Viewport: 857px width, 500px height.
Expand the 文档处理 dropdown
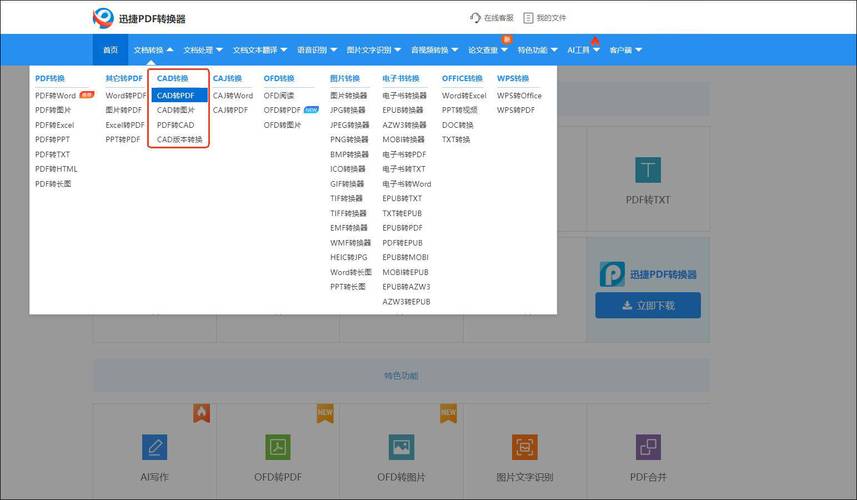tap(203, 50)
